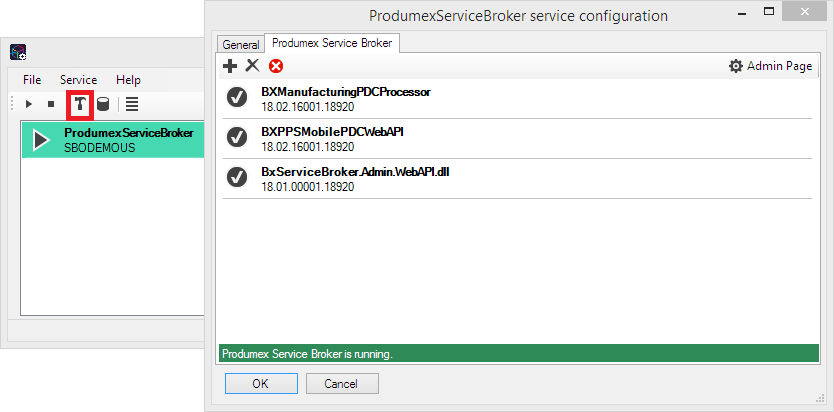834x412 pixels.
Task: Toggle the BXManufacturingPDCProcessor check mark
Action: 237,97
